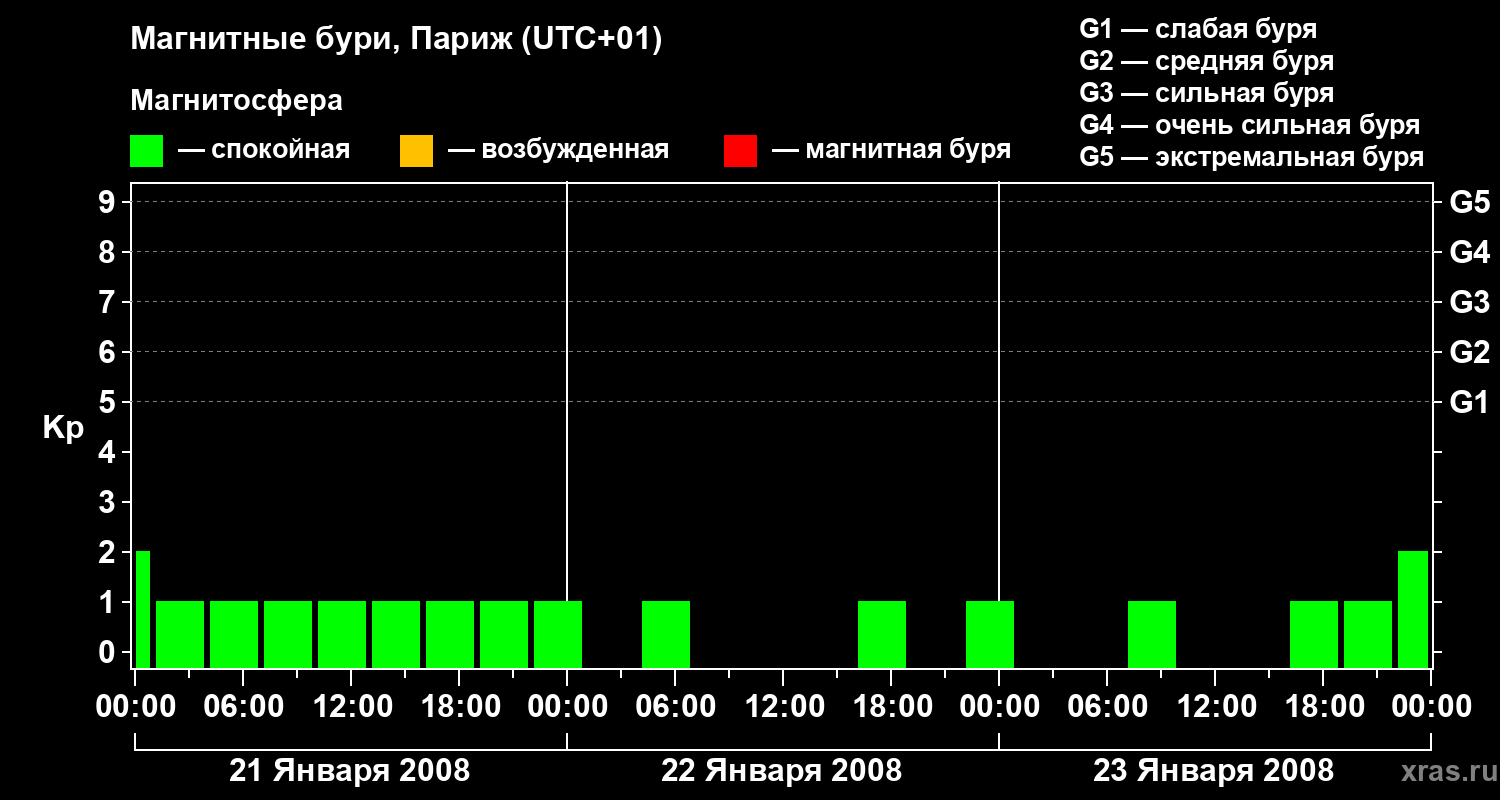Select the chart title 'Магнитные бури, Париж (UTC+01)'
Image resolution: width=1500 pixels, height=800 pixels.
tap(396, 40)
